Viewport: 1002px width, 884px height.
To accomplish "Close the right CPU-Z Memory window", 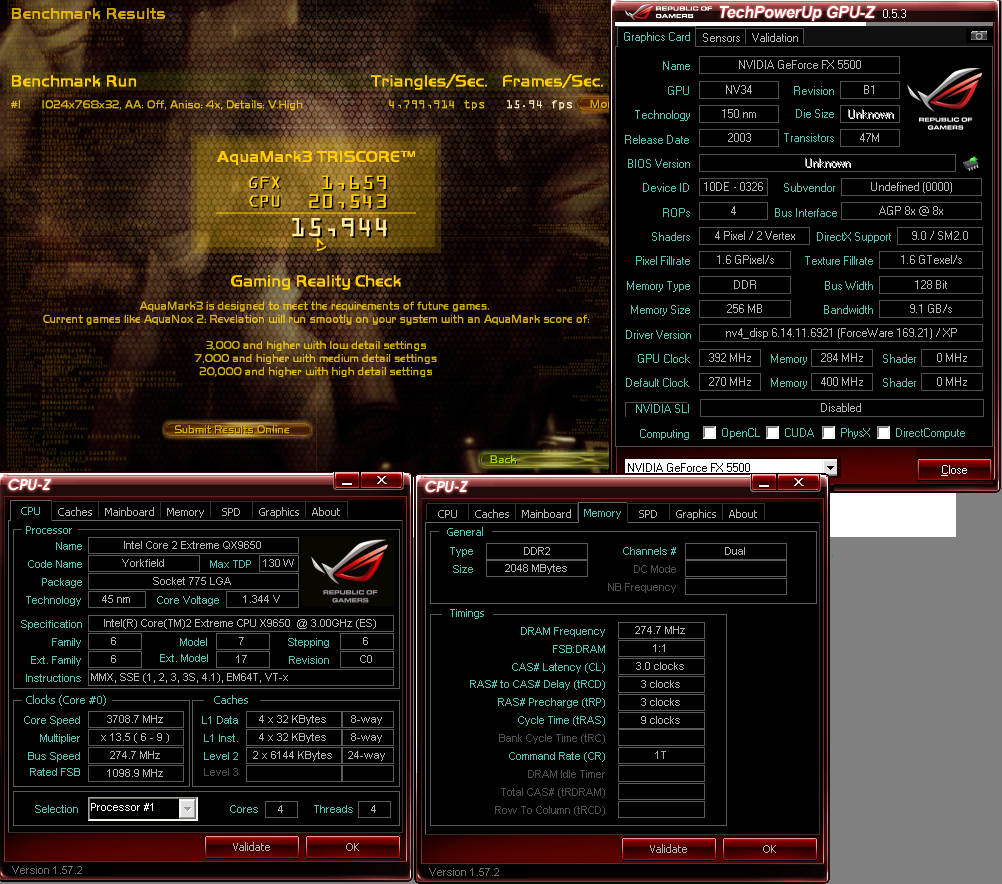I will tap(798, 483).
